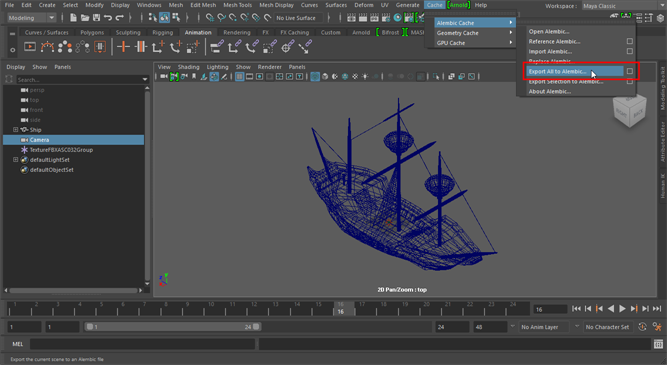Click the Set Key on Translate shelf icon
Image resolution: width=667 pixels, height=365 pixels.
point(158,47)
